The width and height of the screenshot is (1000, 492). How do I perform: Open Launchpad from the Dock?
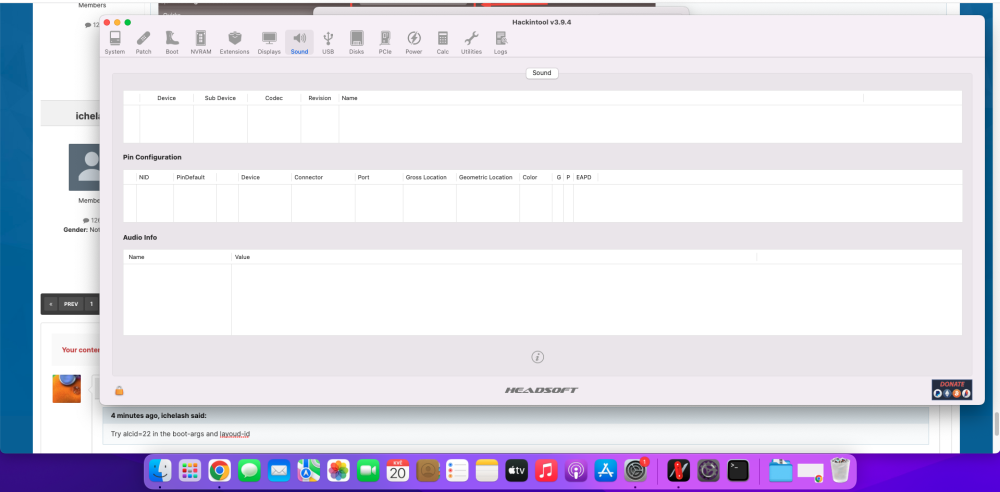[x=189, y=471]
